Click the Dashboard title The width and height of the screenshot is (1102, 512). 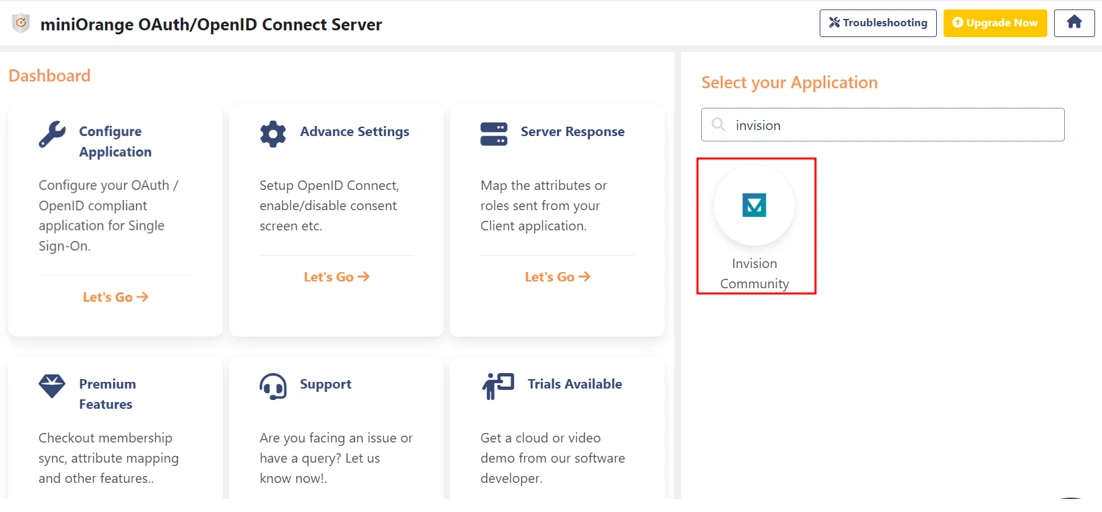point(49,75)
